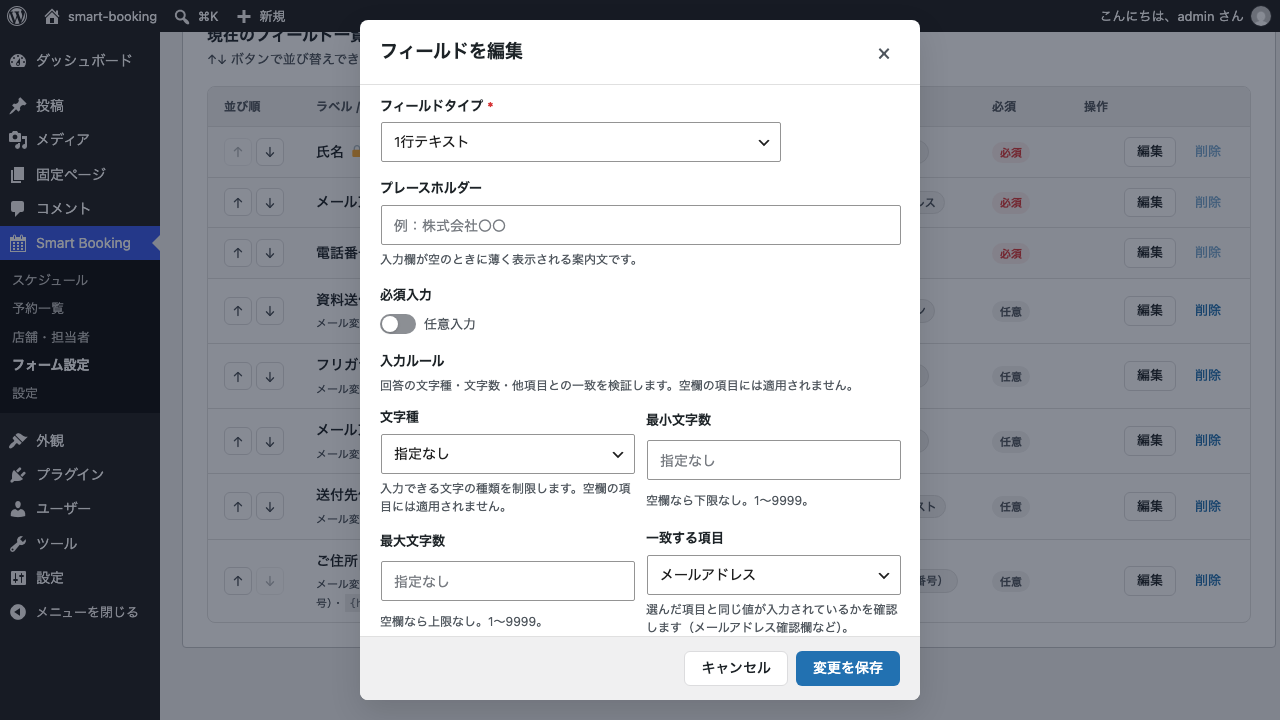Move 氏名 row down with arrow
Screen dimensions: 1280x720
click(270, 152)
